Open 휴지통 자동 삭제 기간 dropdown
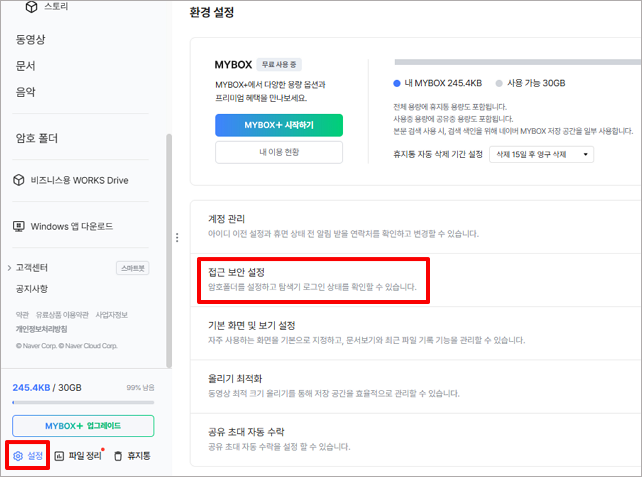The width and height of the screenshot is (642, 477). (x=542, y=155)
